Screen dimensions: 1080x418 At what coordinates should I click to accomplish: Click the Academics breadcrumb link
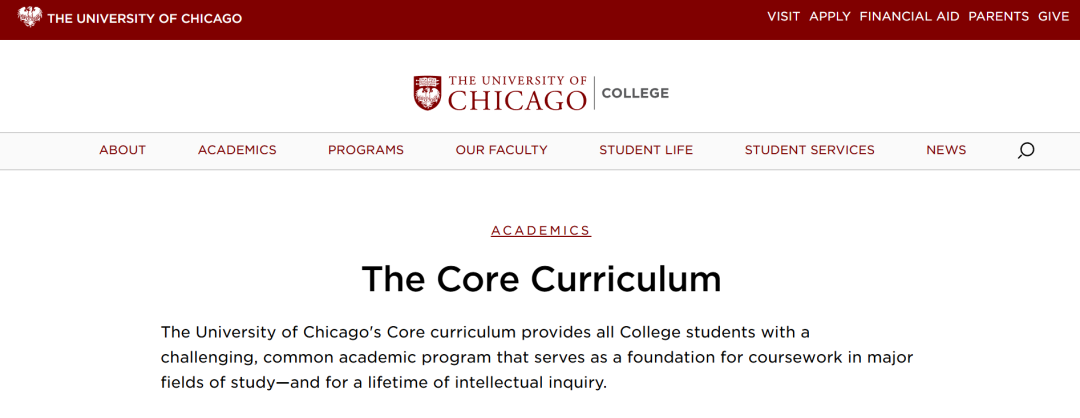click(541, 231)
